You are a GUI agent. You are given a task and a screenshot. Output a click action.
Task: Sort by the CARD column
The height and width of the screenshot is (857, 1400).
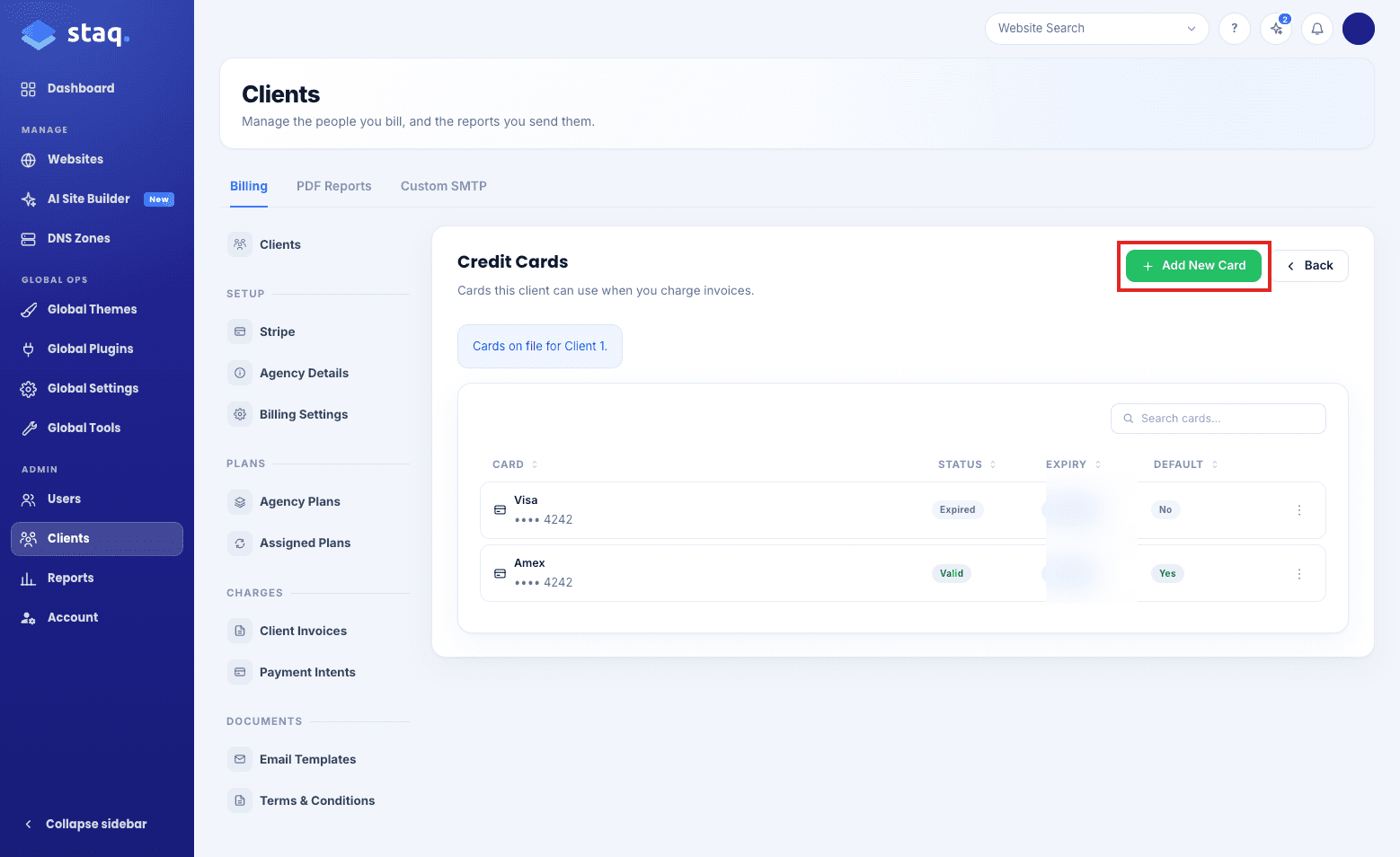tap(515, 464)
